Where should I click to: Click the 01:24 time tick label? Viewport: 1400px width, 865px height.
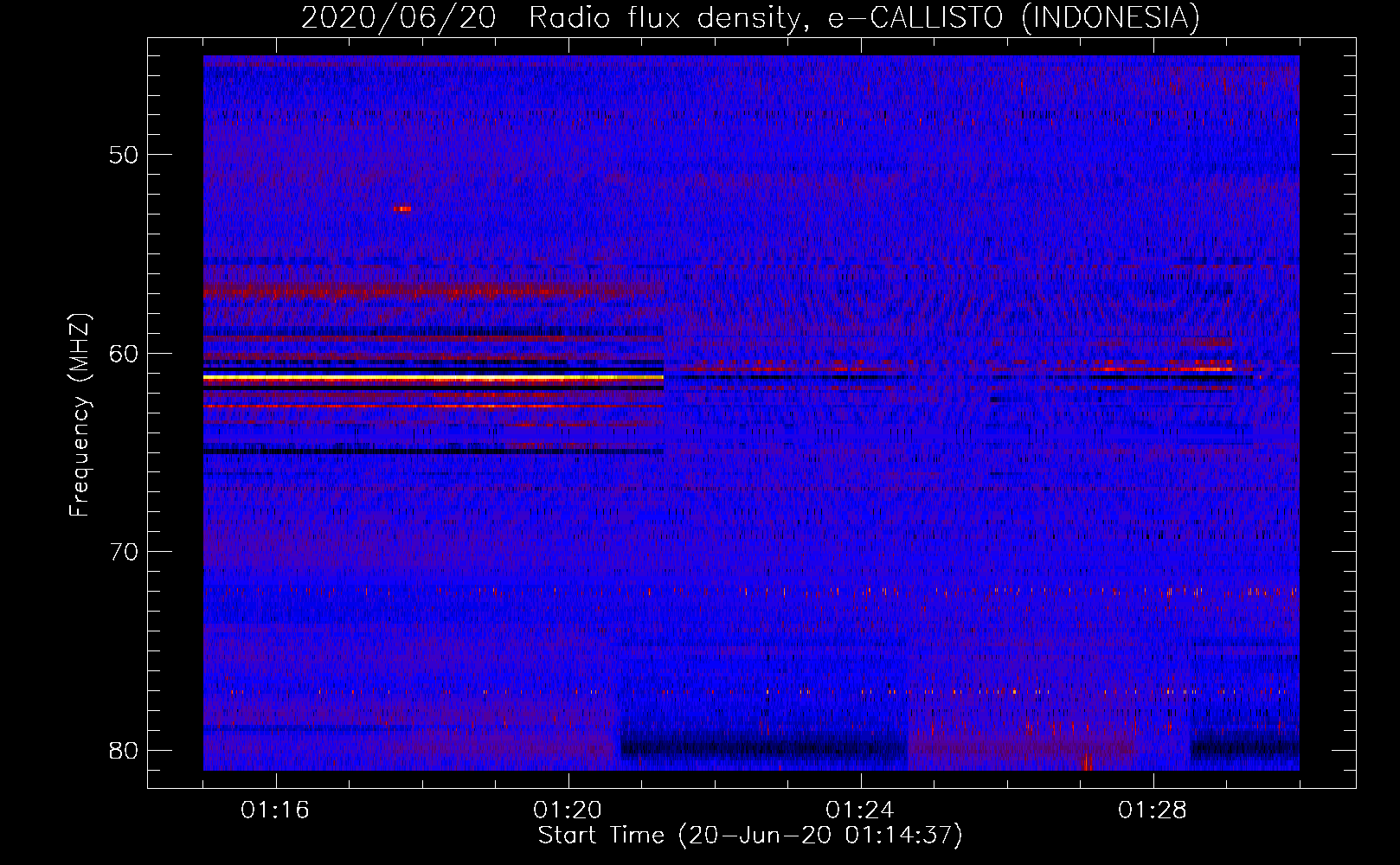(860, 811)
